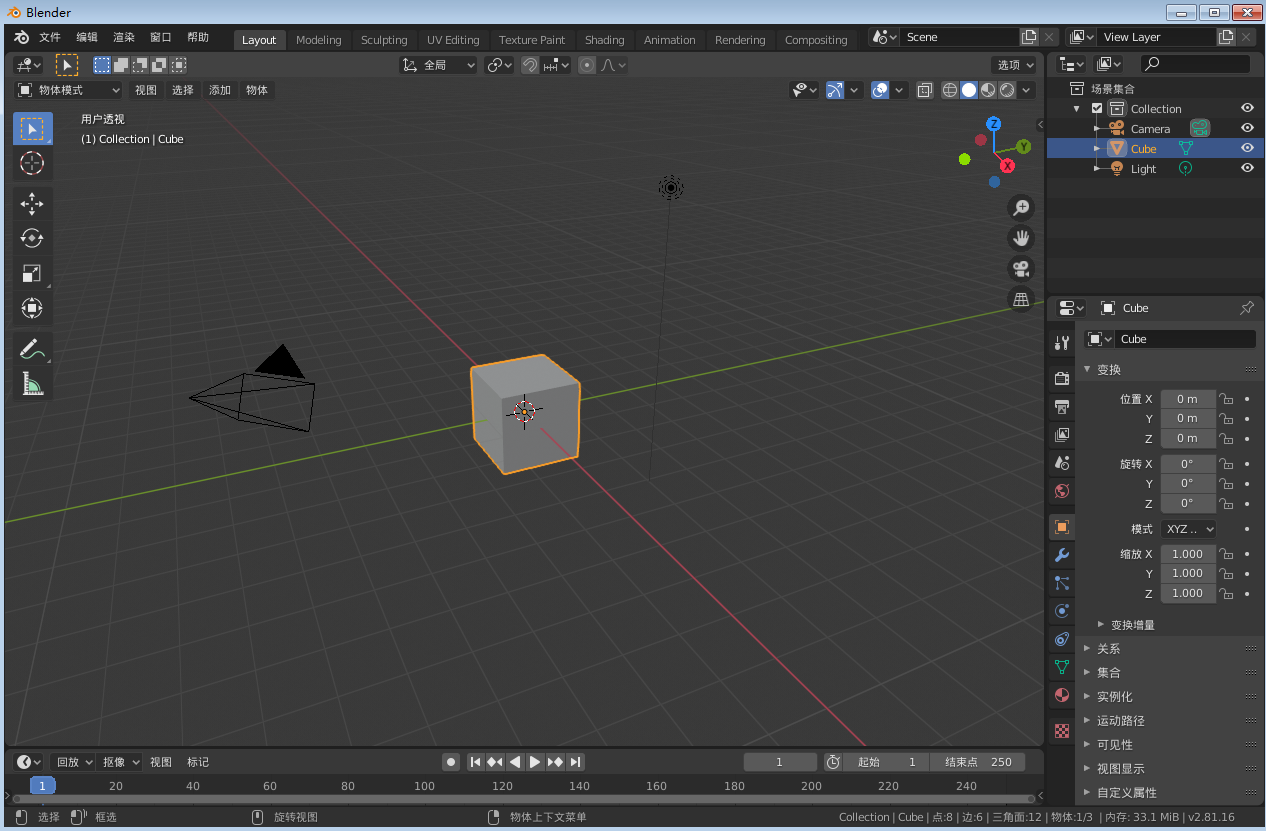
Task: Activate the Transform tool
Action: click(x=32, y=308)
